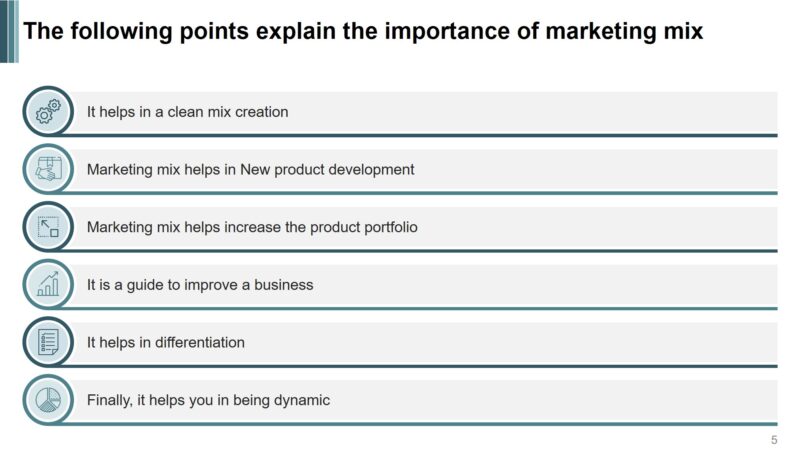Click the gears icon beside clean mix creation

click(48, 112)
